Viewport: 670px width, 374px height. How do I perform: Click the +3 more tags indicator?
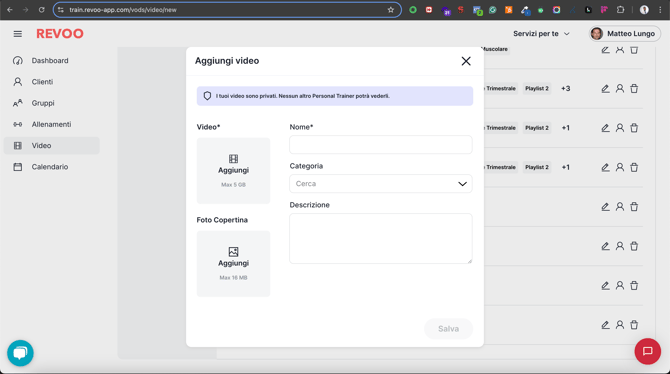(x=565, y=88)
